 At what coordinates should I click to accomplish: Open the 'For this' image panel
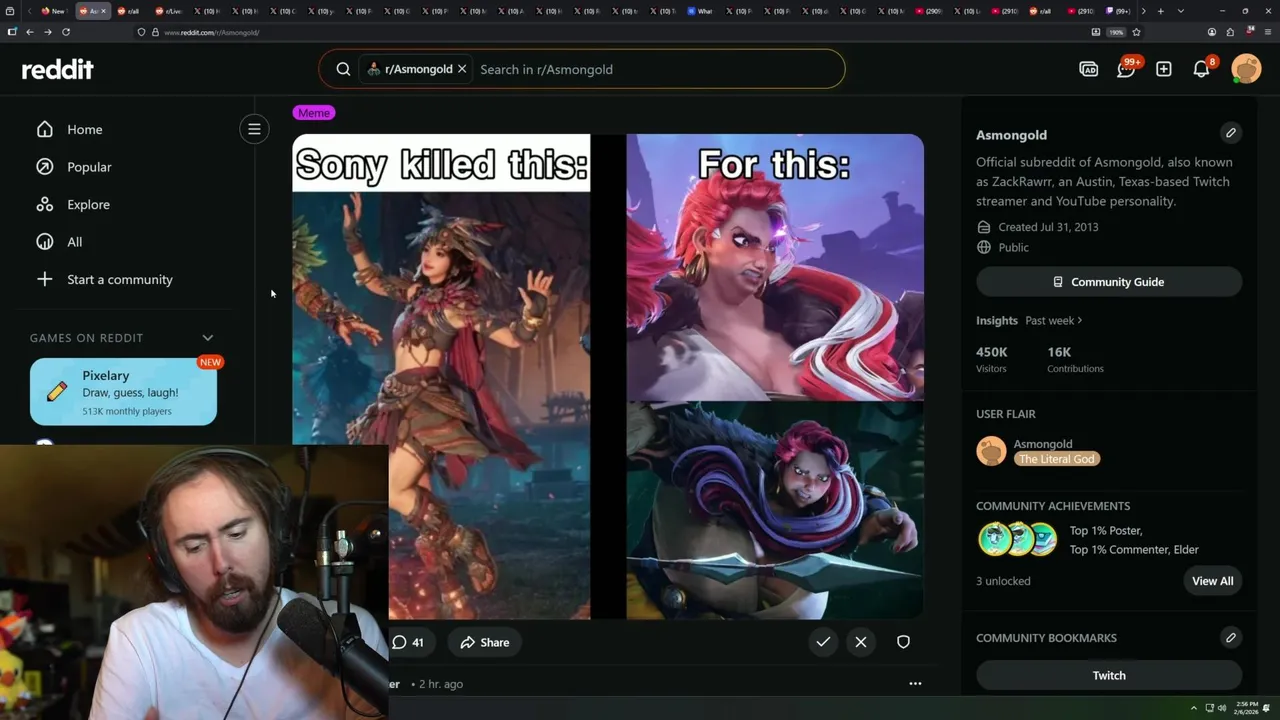click(775, 376)
